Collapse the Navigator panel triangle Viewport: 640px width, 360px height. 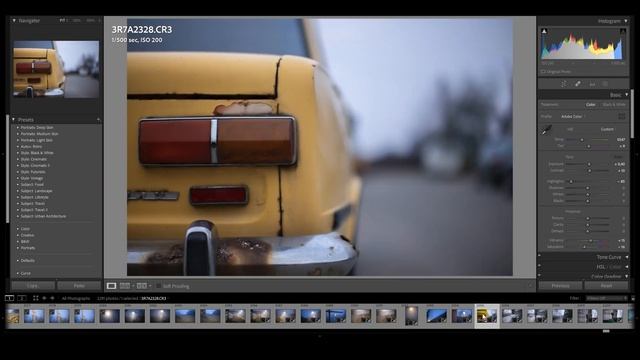[x=14, y=20]
